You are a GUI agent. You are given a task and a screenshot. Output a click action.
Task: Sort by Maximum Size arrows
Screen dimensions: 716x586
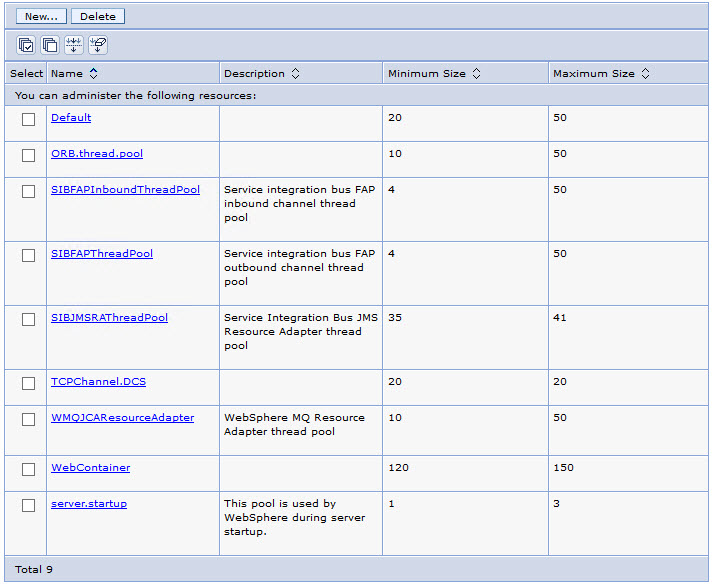[x=645, y=74]
